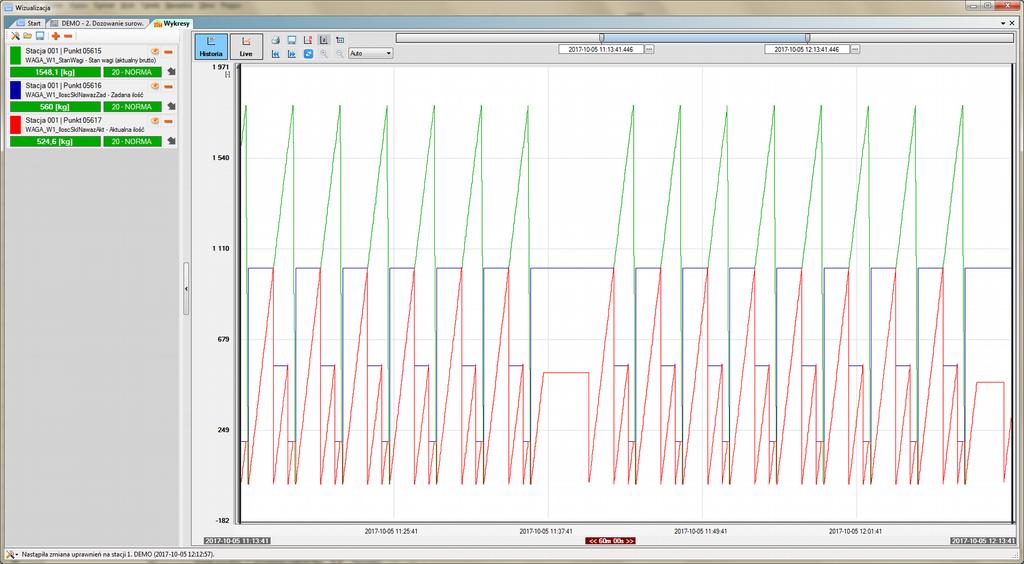Viewport: 1024px width, 564px height.
Task: Click the blue color swatch of Punkt 05616
Action: pos(16,89)
